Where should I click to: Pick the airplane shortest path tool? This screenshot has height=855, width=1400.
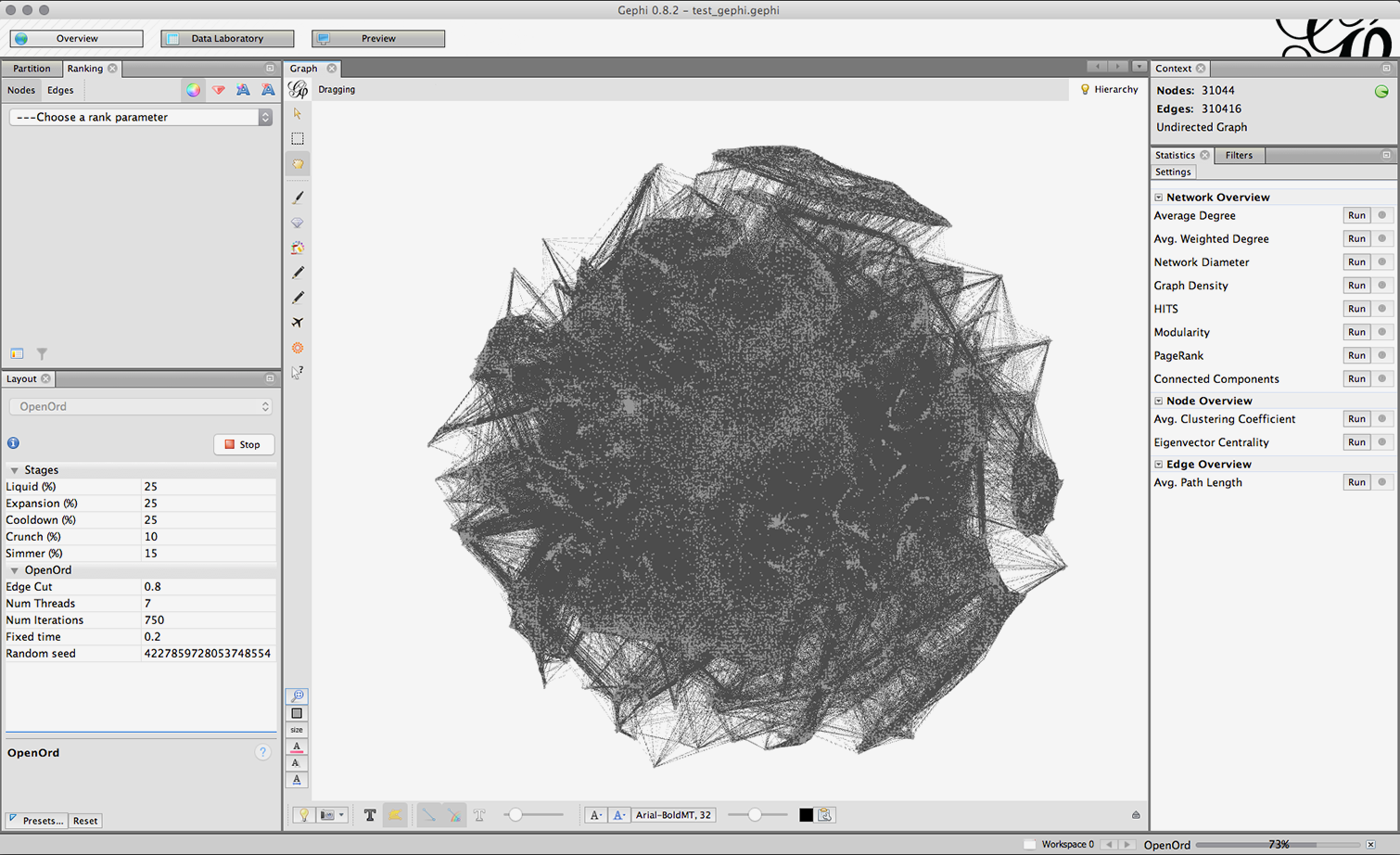click(298, 323)
